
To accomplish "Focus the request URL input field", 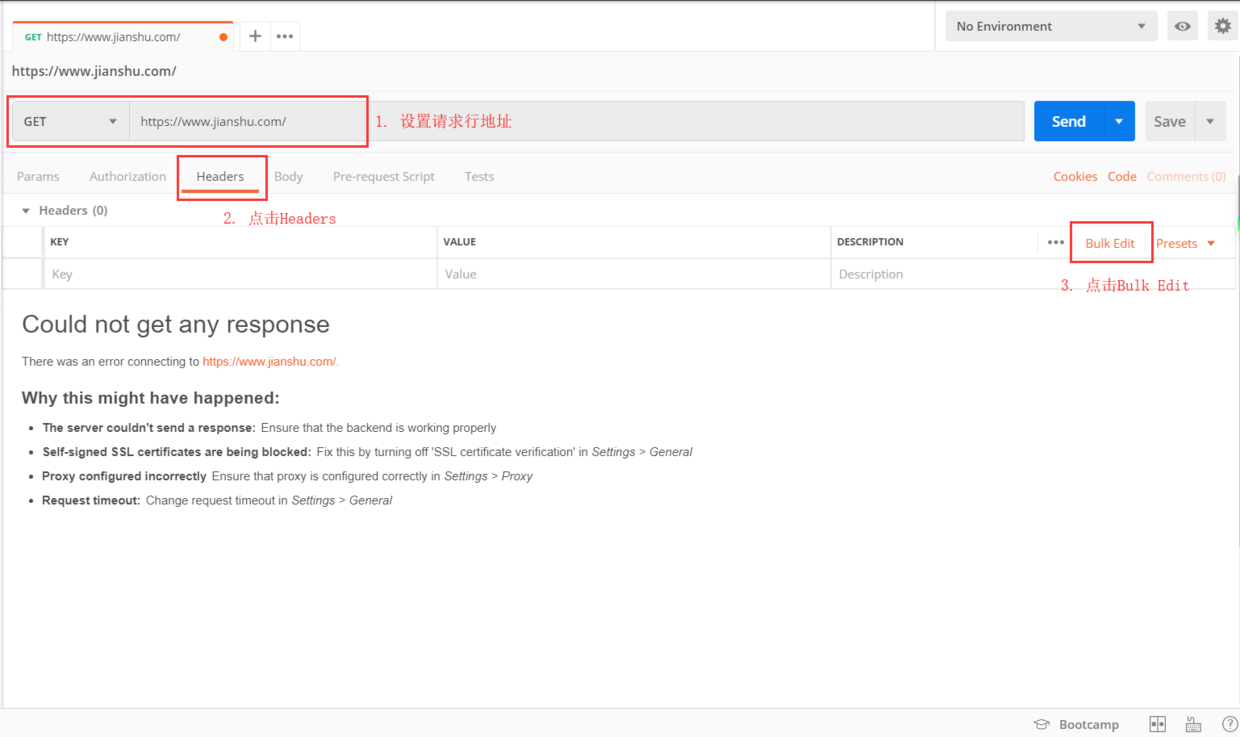I will [x=577, y=121].
